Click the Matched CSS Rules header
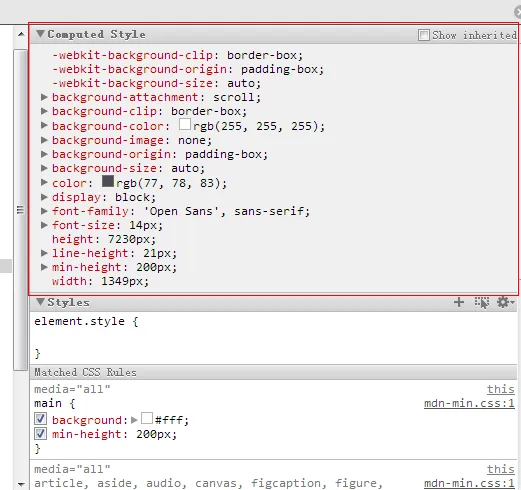This screenshot has height=490, width=521. tap(85, 372)
